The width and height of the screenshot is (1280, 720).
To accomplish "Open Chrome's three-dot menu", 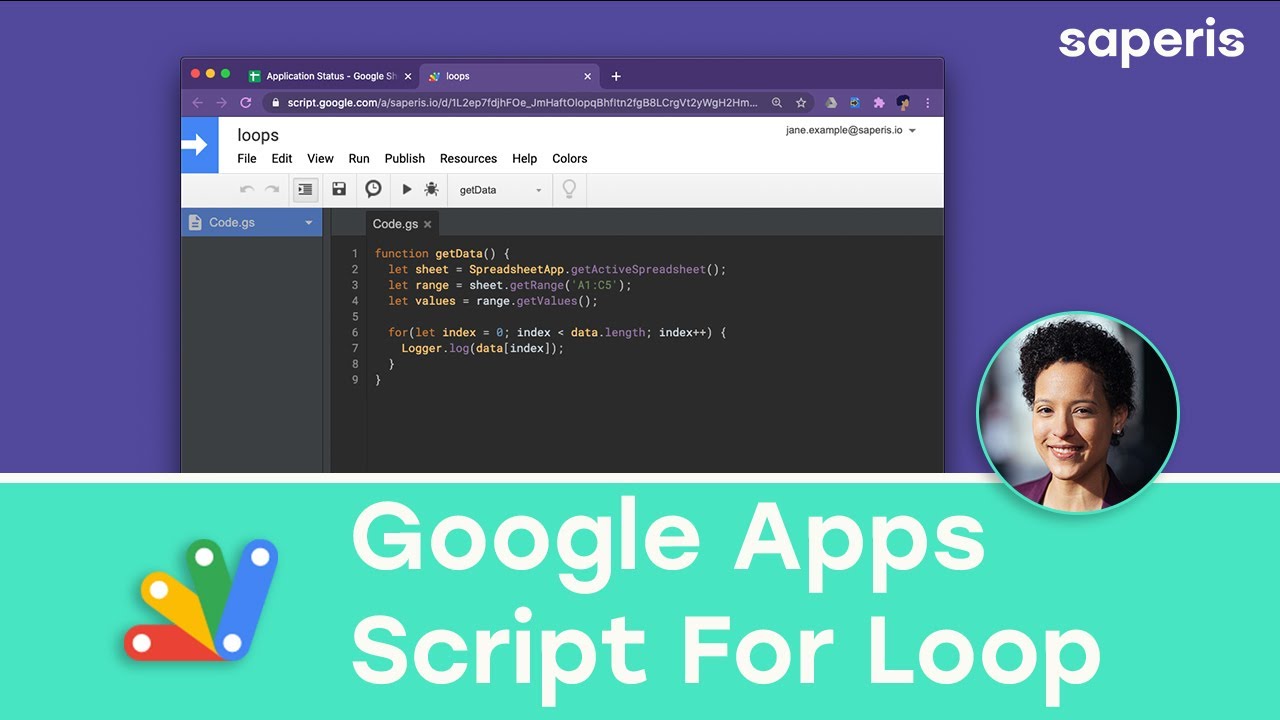I will click(927, 102).
